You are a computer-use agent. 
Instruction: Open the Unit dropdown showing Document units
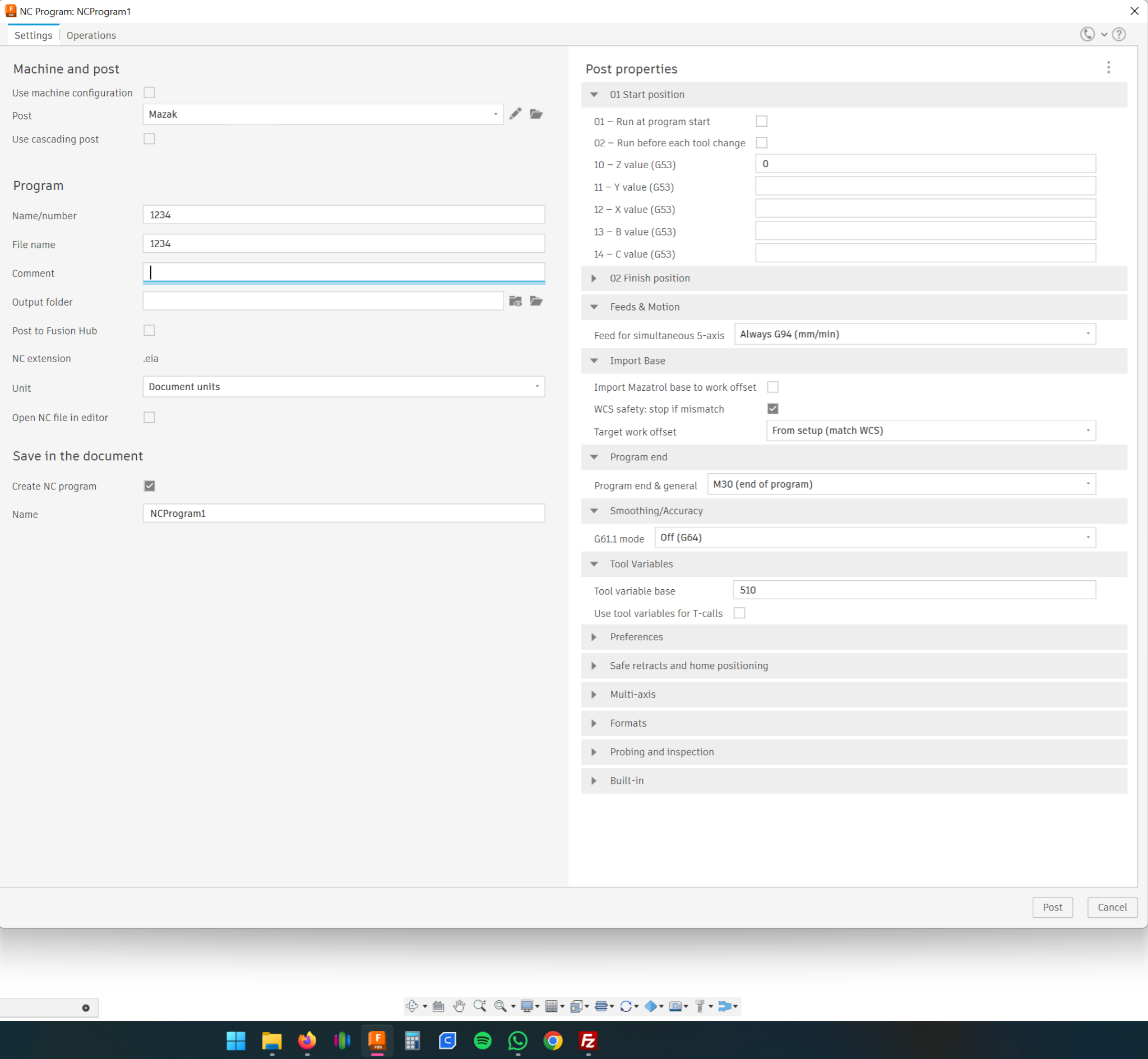pos(343,387)
